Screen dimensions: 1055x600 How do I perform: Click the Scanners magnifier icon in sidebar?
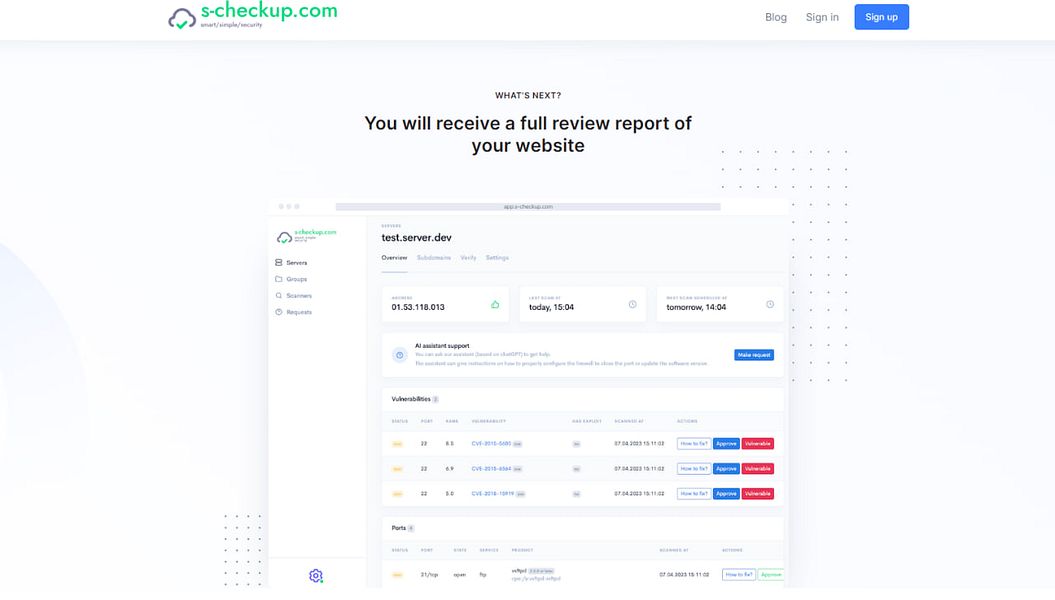[279, 295]
